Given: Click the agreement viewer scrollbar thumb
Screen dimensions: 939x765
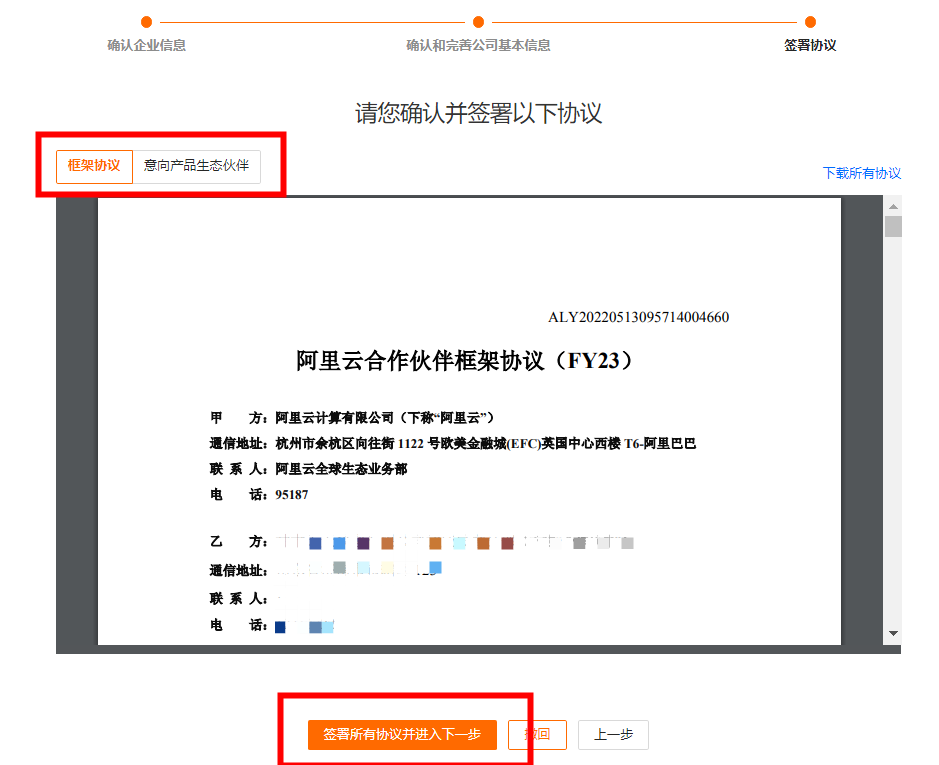Looking at the screenshot, I should (893, 226).
